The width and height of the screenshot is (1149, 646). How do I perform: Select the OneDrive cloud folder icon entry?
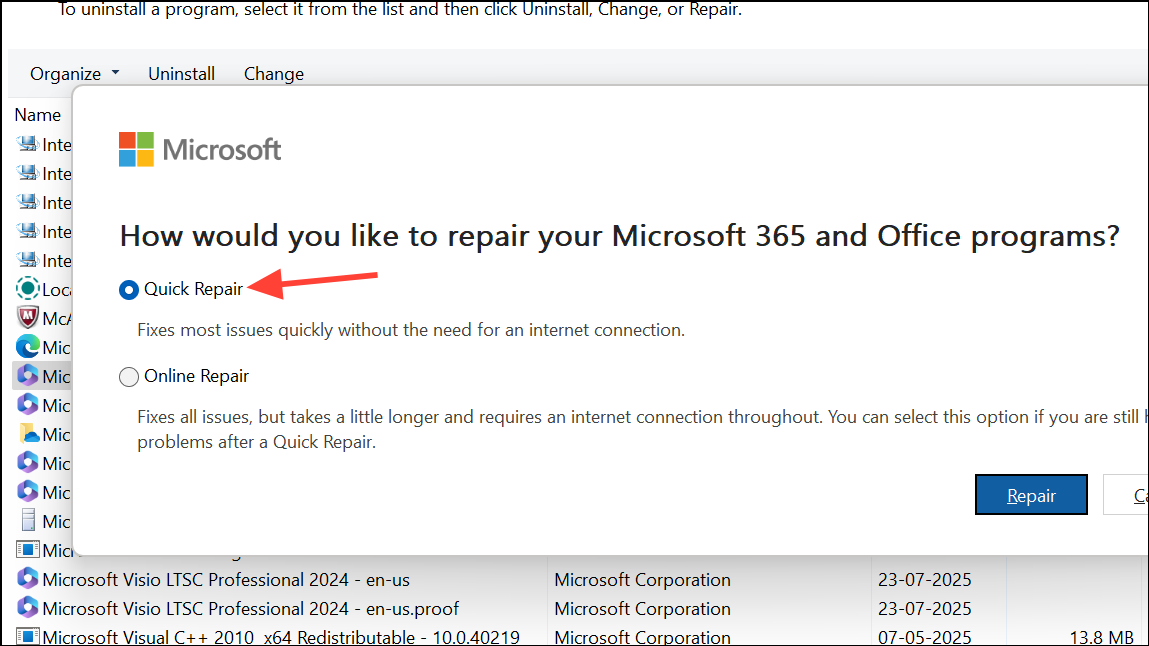point(28,434)
